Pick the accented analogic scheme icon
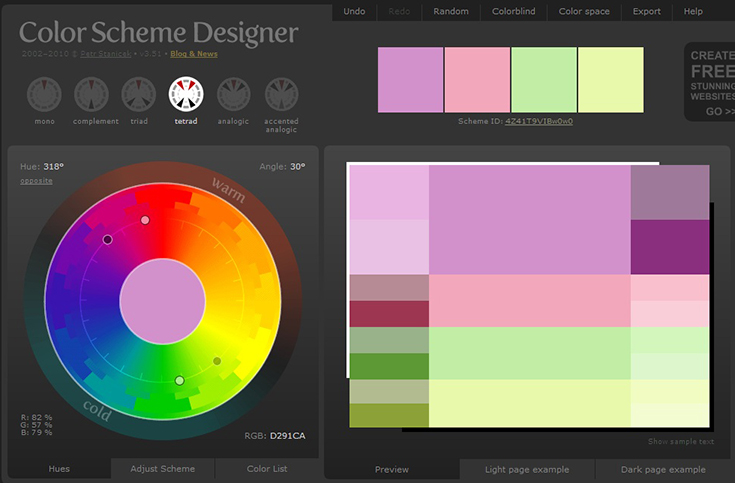Screen dimensions: 735x483 [x=281, y=96]
